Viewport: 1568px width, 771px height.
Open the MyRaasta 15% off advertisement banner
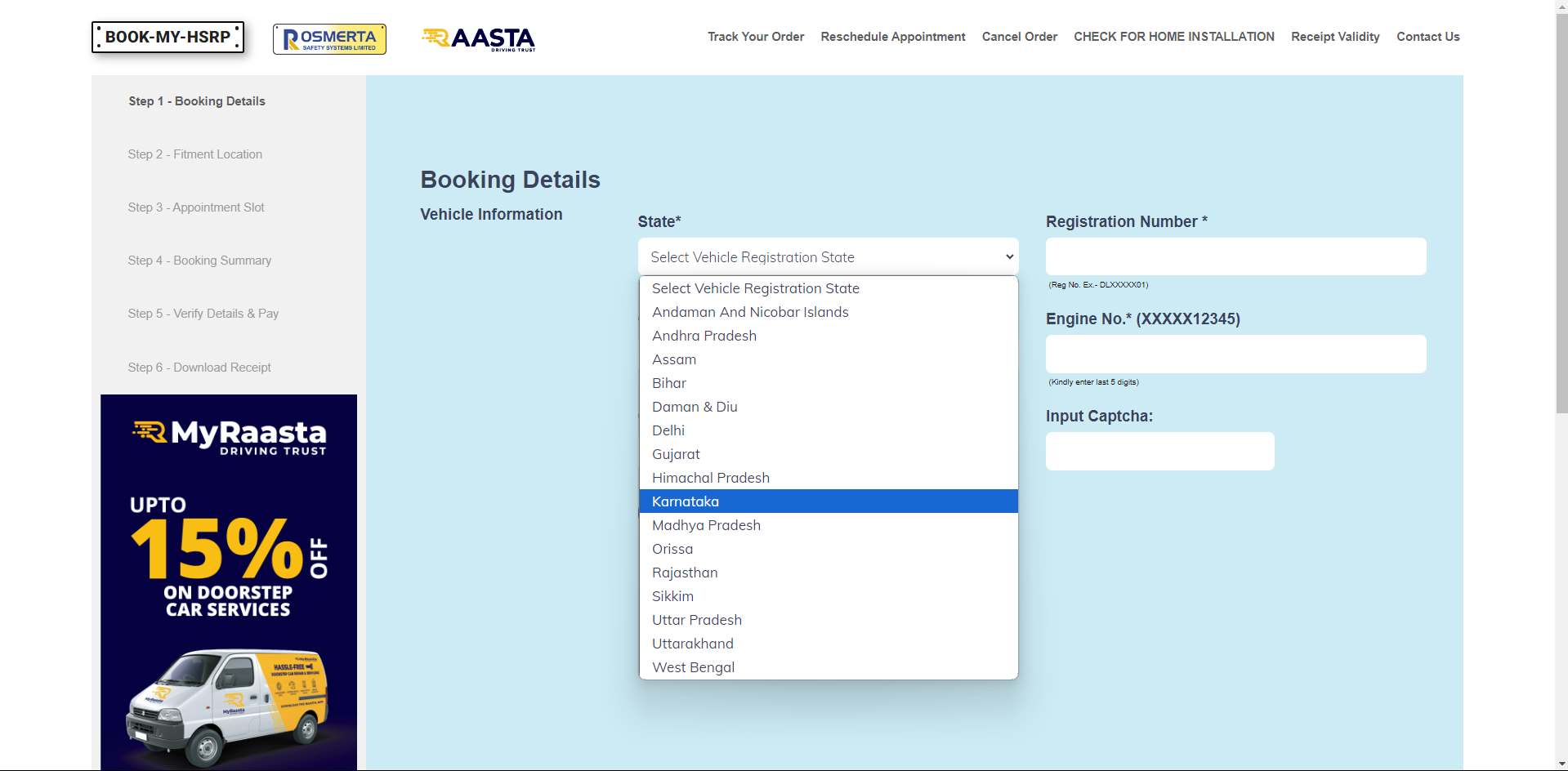pos(229,582)
